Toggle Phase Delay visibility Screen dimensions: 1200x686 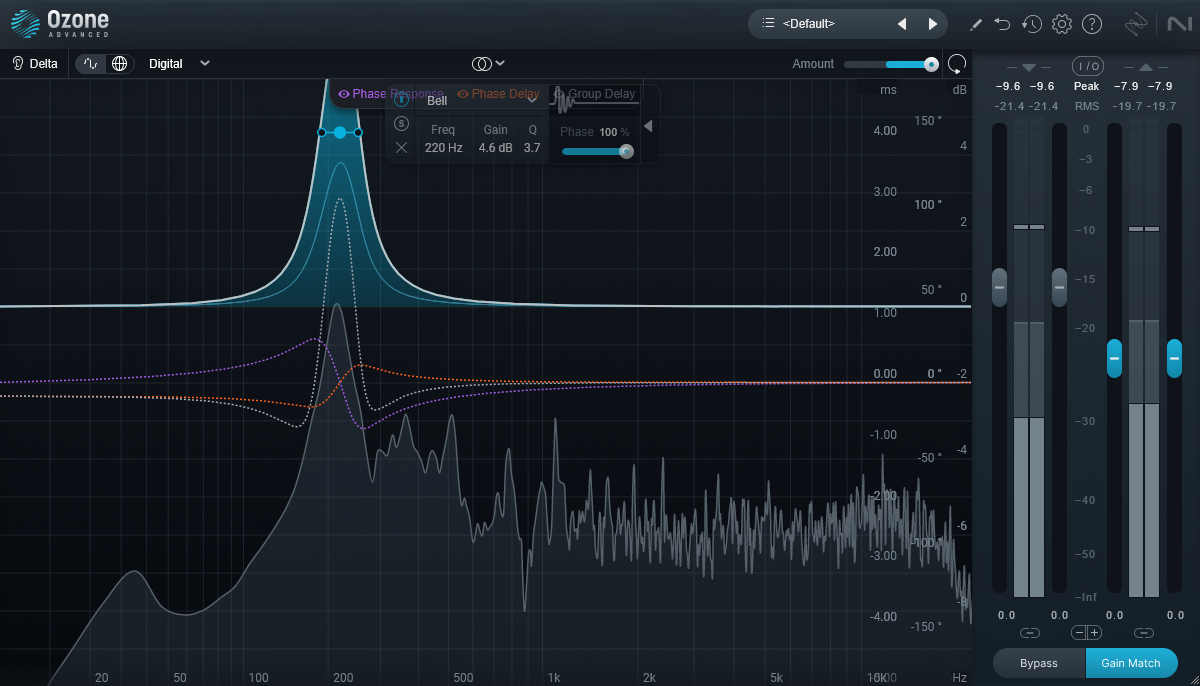[x=498, y=94]
